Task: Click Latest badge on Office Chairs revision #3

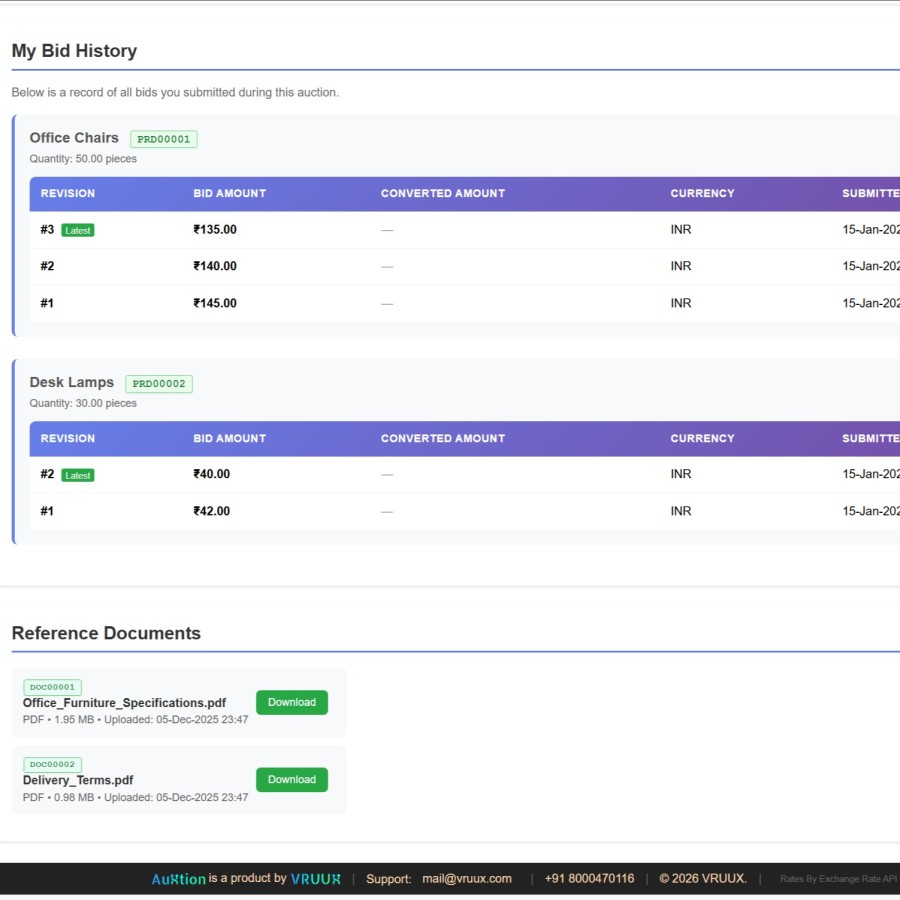Action: click(78, 230)
